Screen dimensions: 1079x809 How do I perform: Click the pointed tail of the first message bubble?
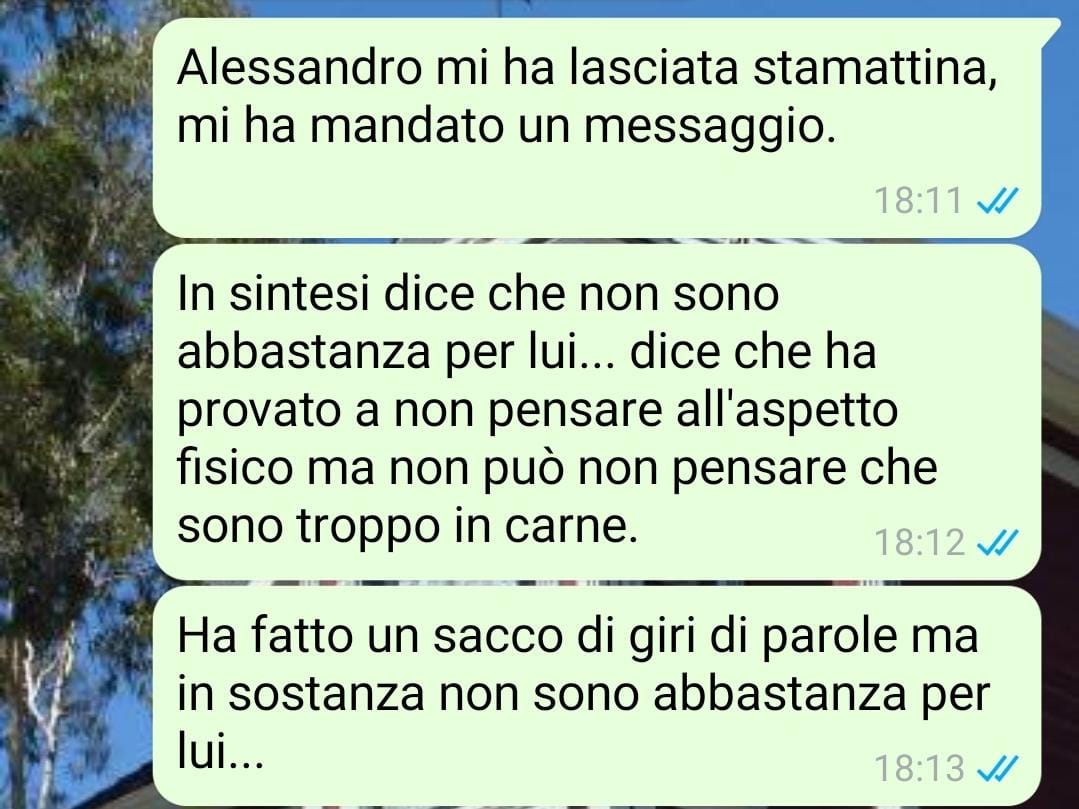point(1051,31)
